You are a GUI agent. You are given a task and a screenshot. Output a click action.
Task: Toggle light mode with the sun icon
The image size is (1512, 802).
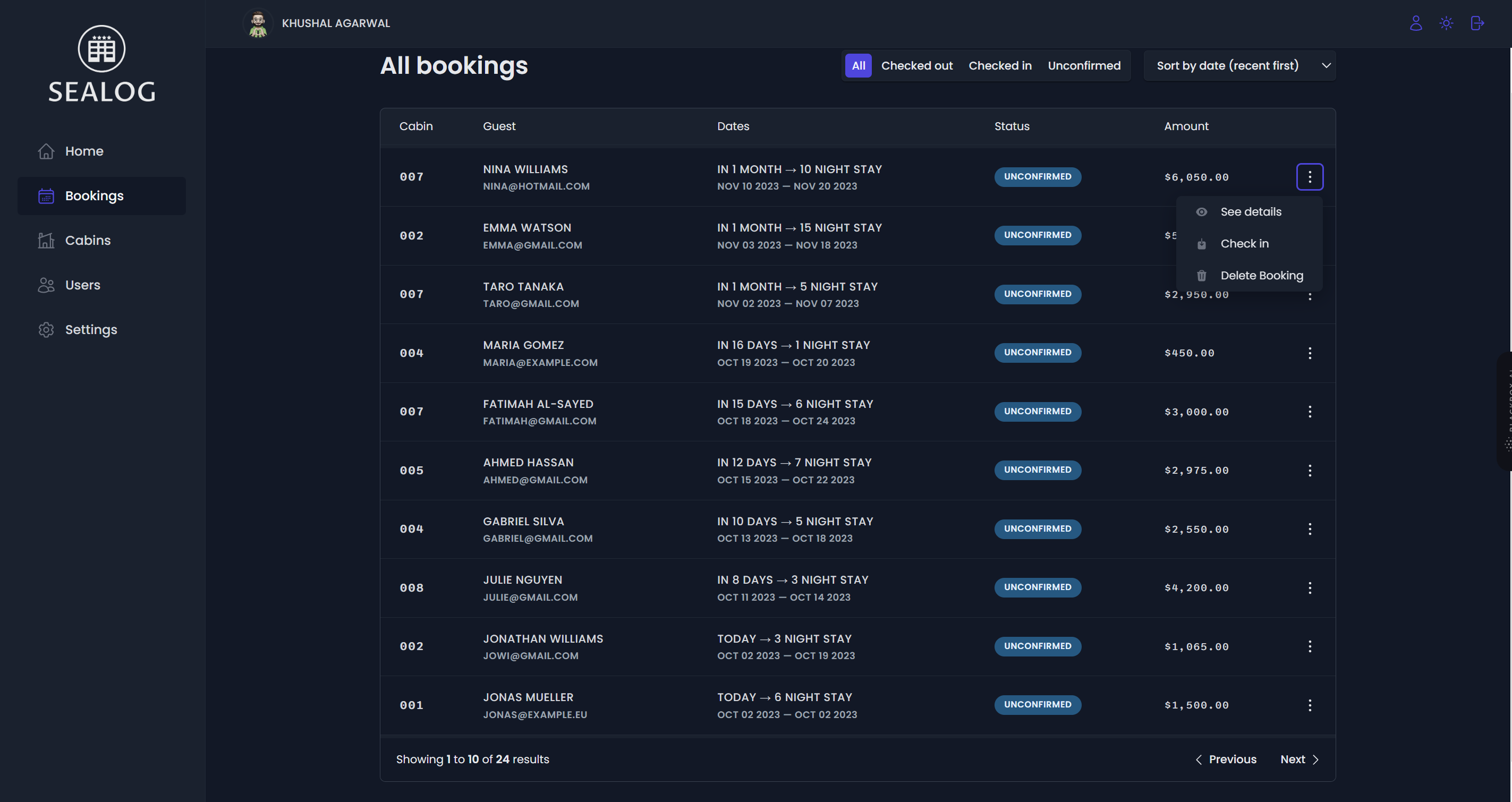1446,23
